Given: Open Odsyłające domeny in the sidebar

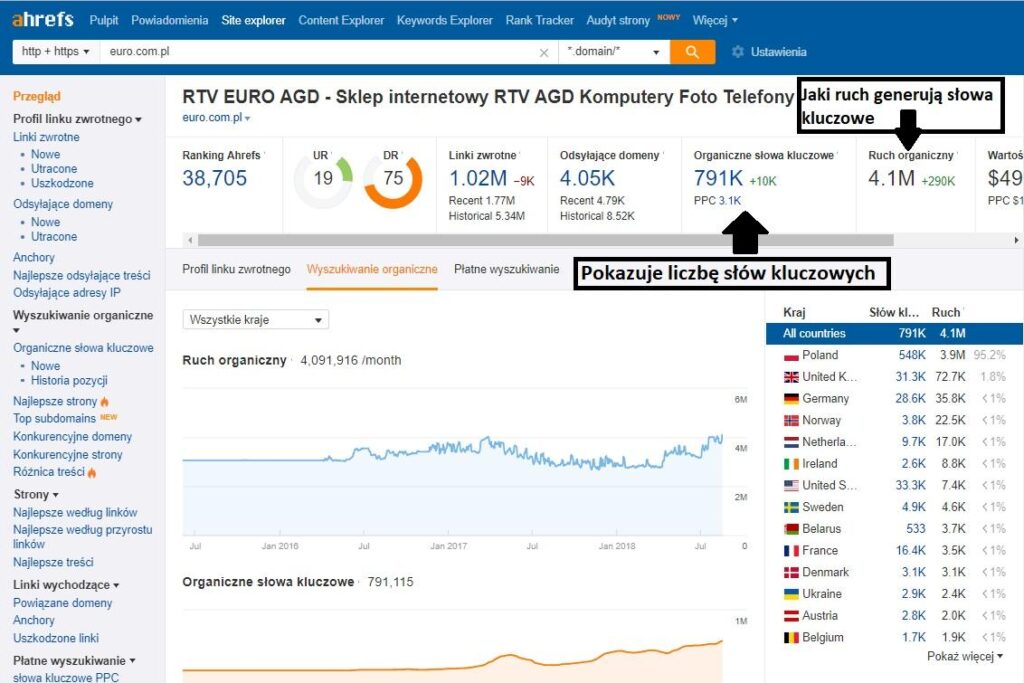Looking at the screenshot, I should point(63,204).
